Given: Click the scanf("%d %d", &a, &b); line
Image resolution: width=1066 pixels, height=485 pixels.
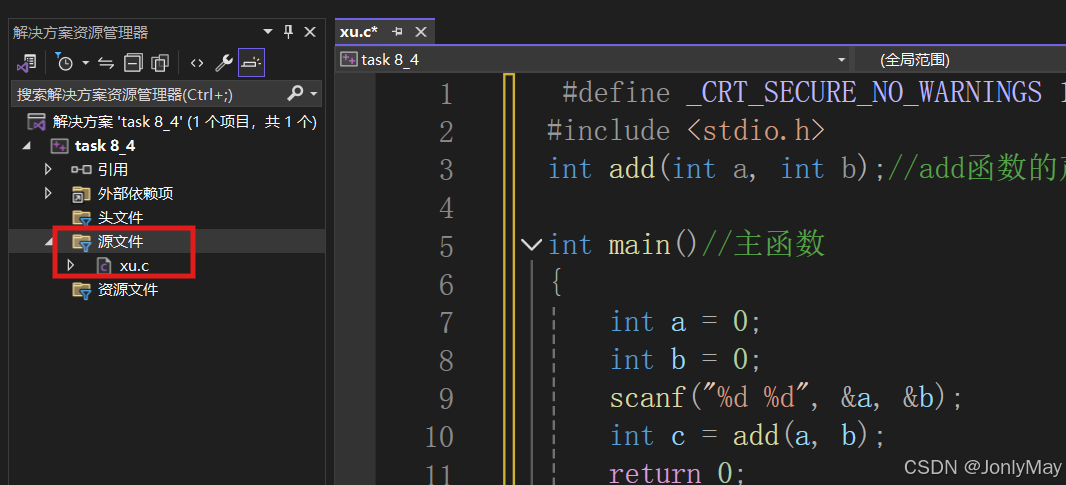Looking at the screenshot, I should pos(787,398).
